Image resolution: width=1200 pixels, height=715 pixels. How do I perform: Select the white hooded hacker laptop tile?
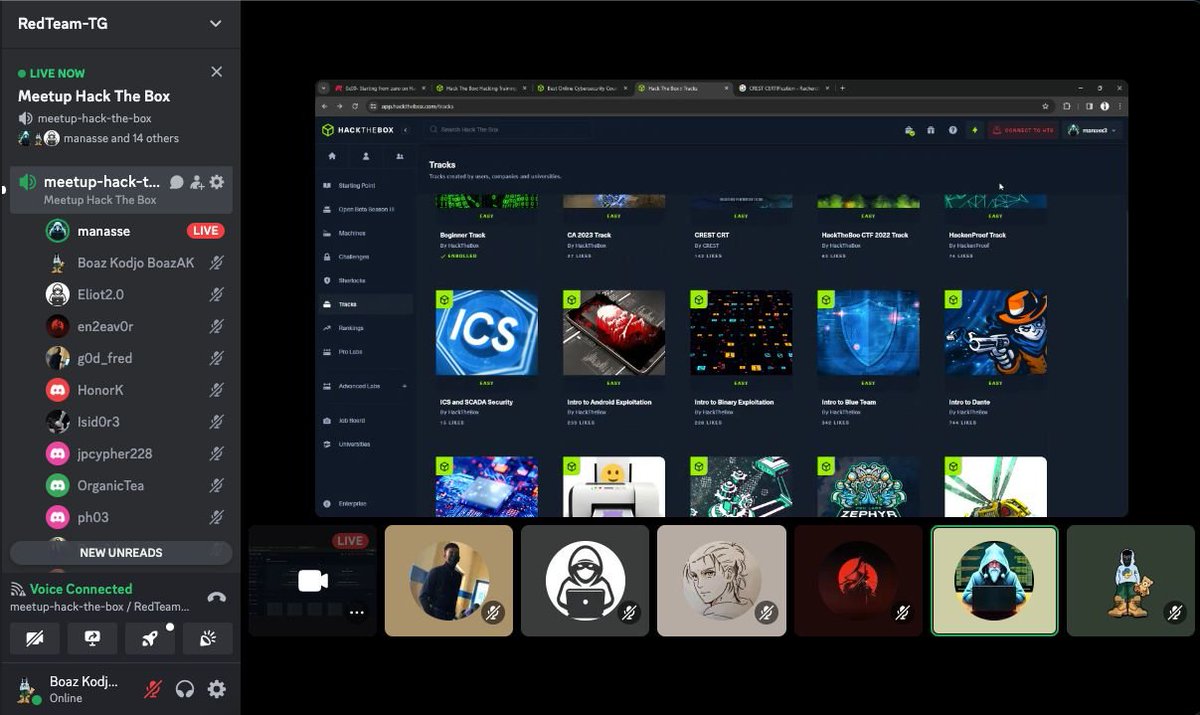(x=585, y=581)
